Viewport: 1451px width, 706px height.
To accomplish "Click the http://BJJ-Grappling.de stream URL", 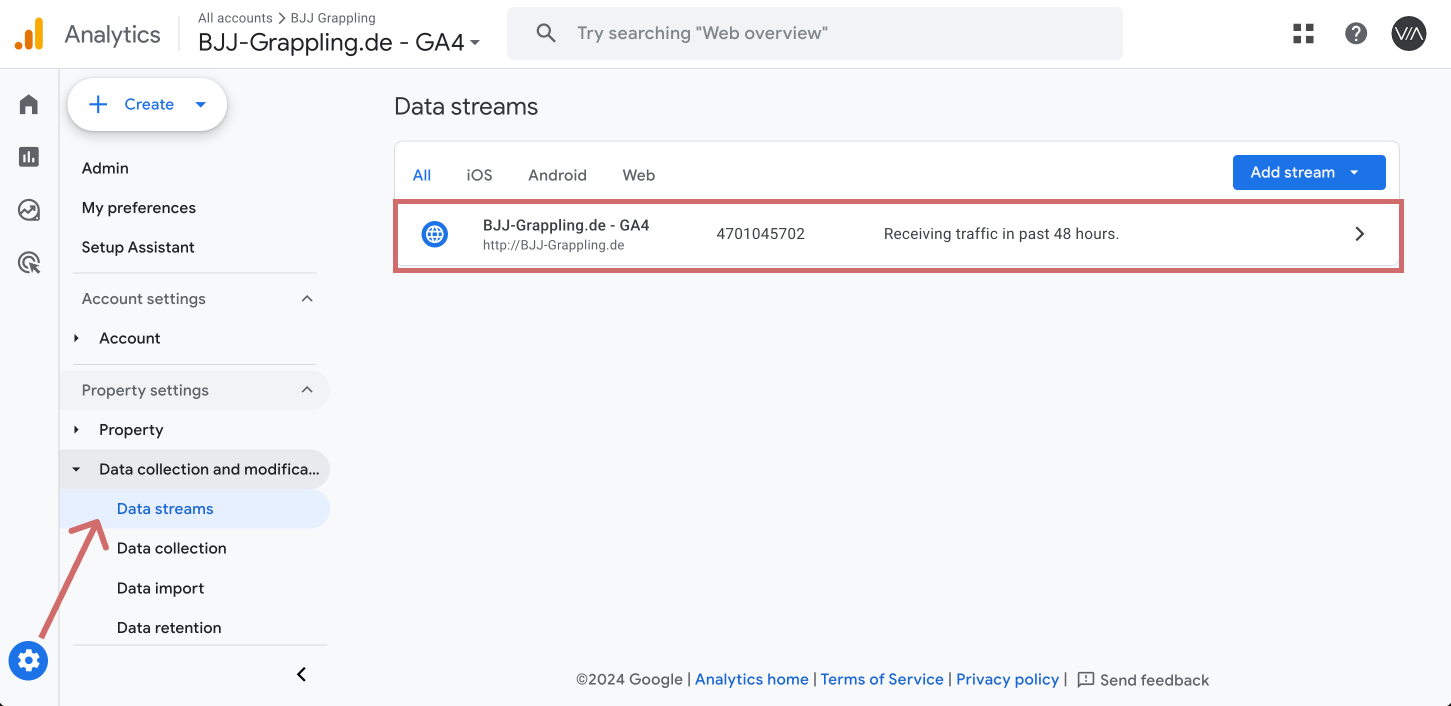I will click(554, 245).
